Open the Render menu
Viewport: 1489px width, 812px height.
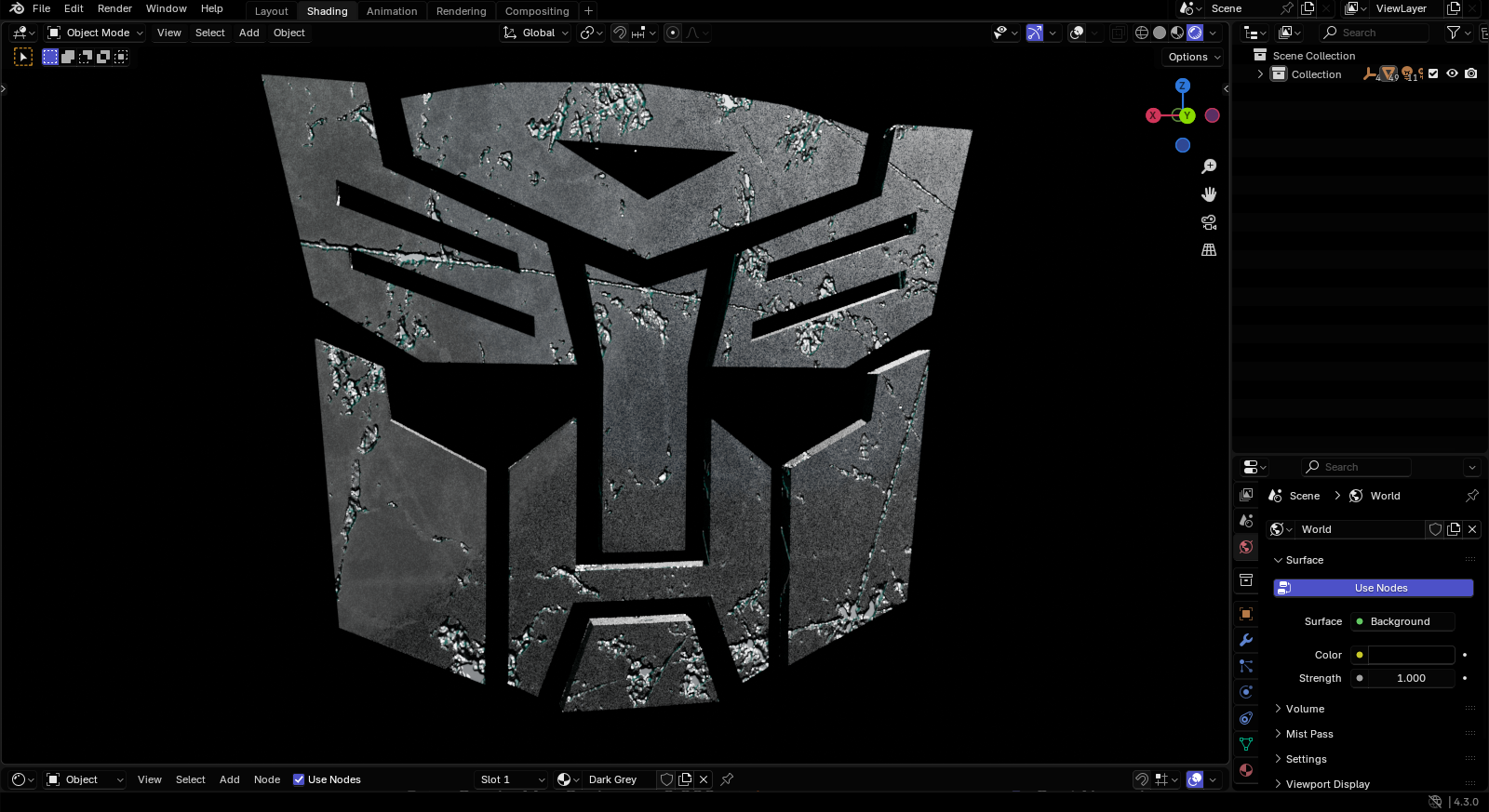coord(114,8)
